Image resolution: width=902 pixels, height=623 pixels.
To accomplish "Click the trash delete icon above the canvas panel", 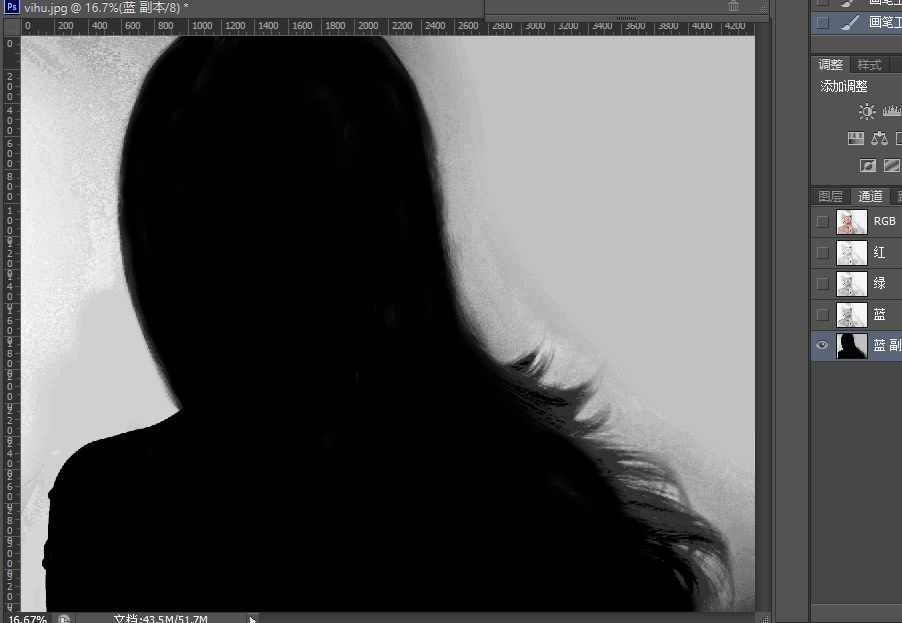I will pos(733,6).
